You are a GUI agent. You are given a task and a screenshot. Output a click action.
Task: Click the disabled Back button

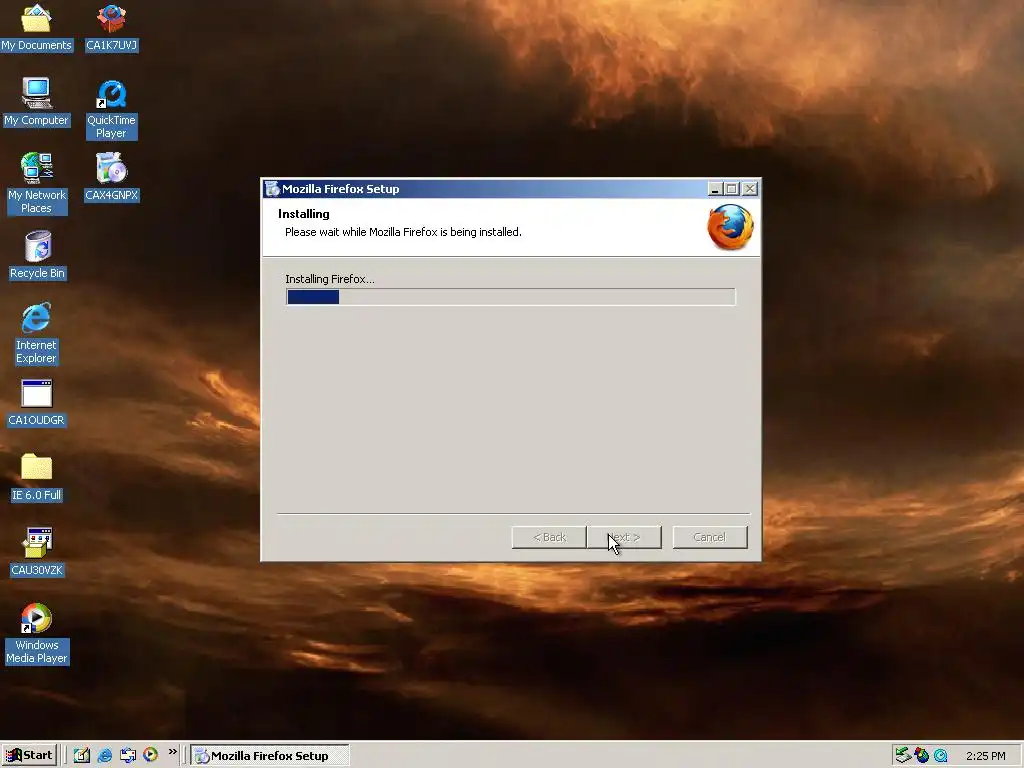[549, 537]
